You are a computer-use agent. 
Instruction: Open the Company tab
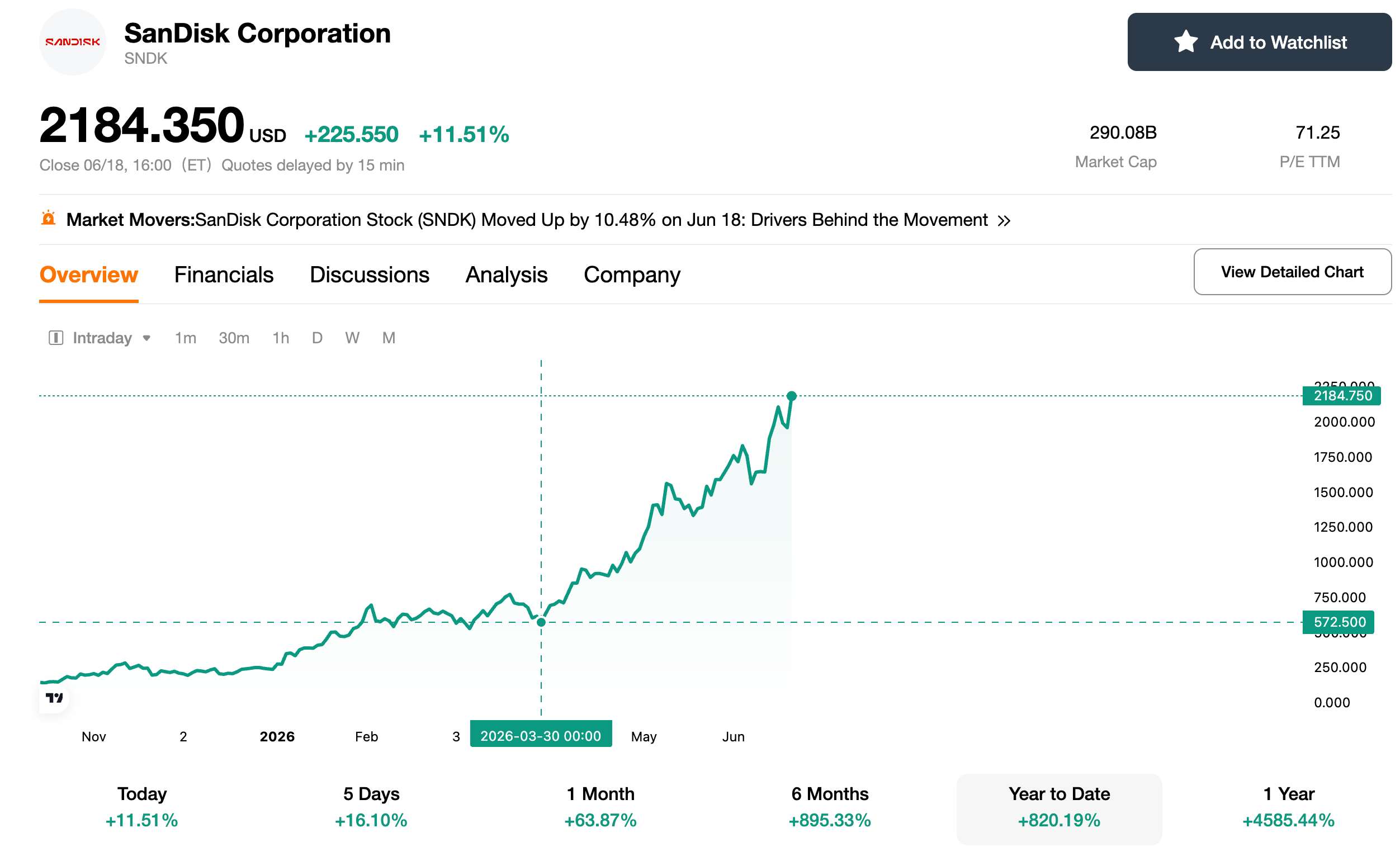click(632, 275)
